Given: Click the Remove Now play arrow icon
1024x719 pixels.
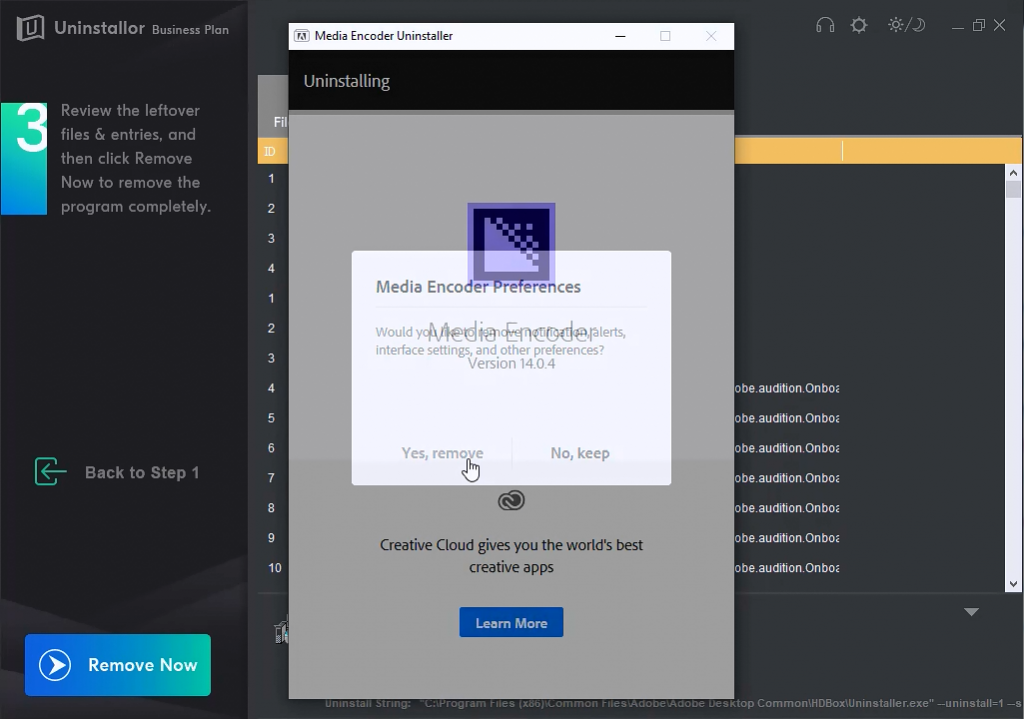Looking at the screenshot, I should 55,665.
